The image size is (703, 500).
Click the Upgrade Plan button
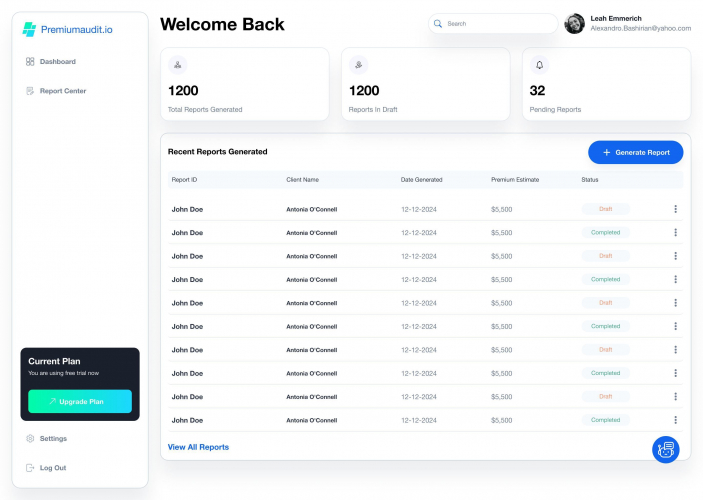(x=80, y=401)
